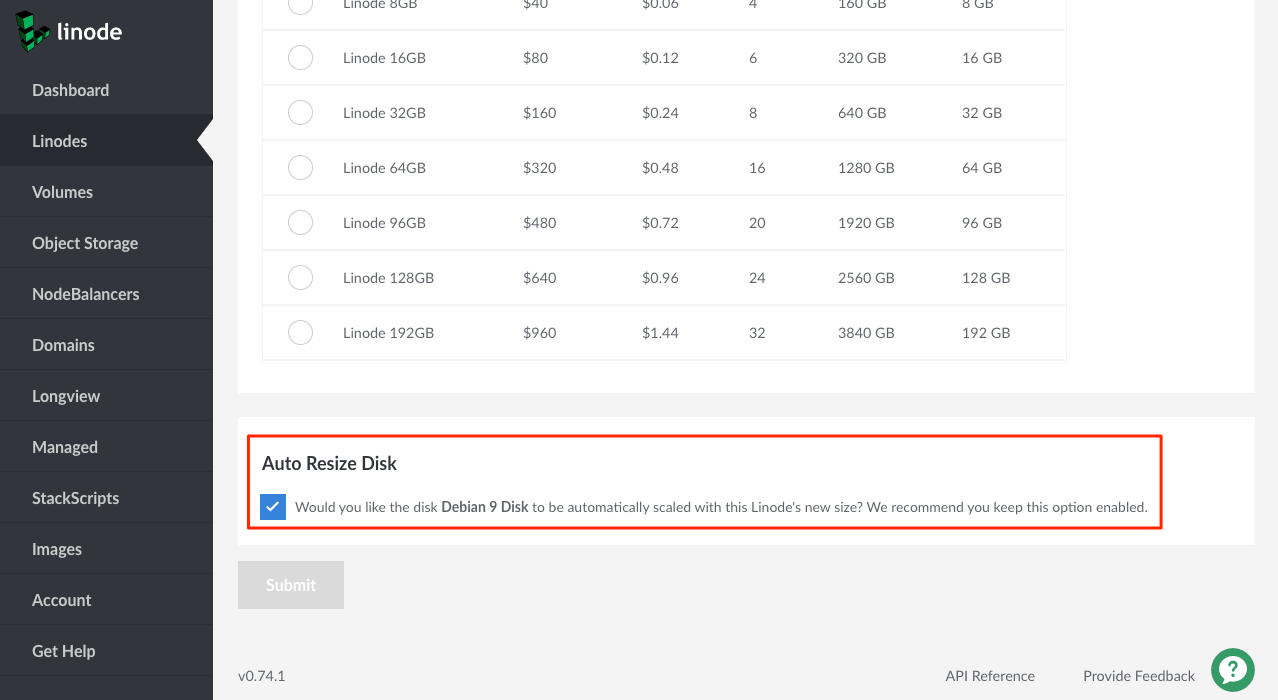Open Get Help in the sidebar
The height and width of the screenshot is (700, 1278).
(63, 651)
